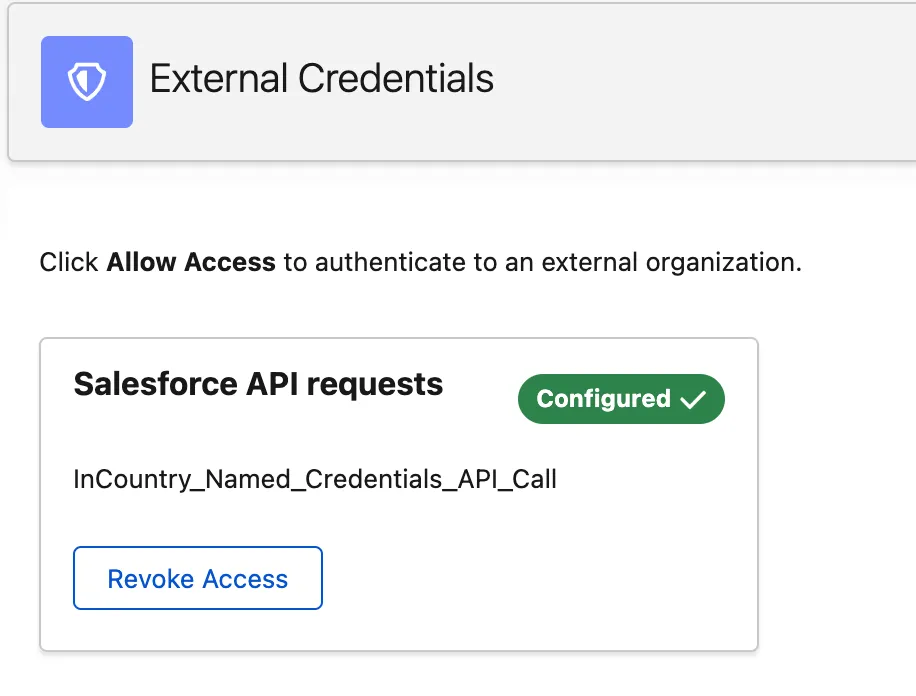The image size is (916, 696).
Task: Click the word "Click" starting the instructions
Action: click(70, 263)
